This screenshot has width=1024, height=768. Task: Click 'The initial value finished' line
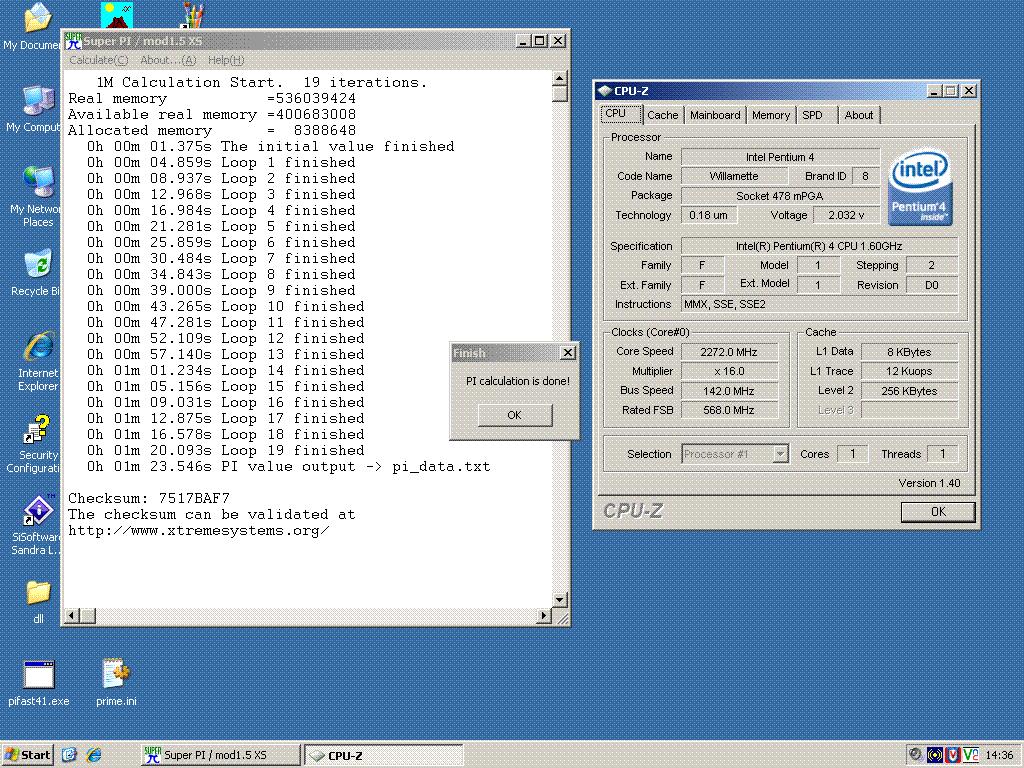point(270,146)
